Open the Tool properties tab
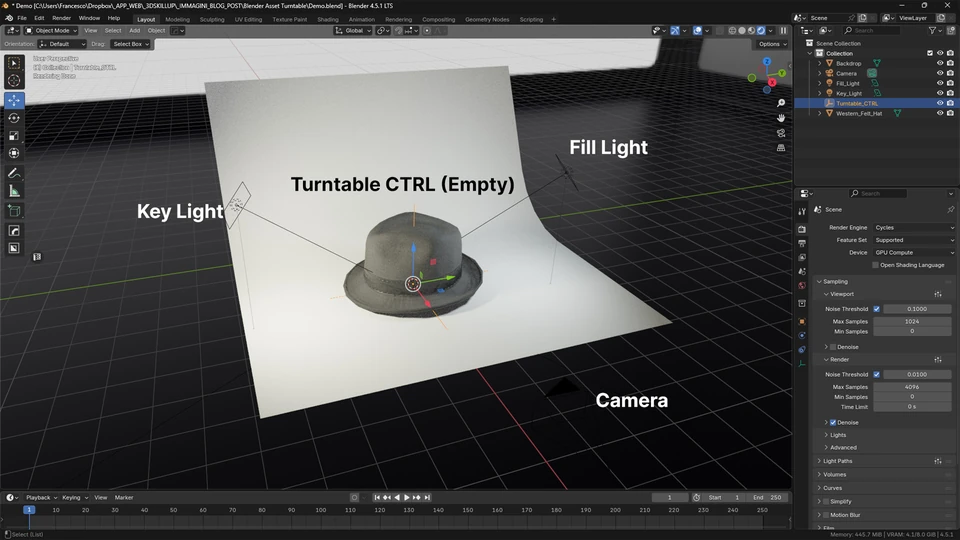The image size is (960, 540). point(802,211)
